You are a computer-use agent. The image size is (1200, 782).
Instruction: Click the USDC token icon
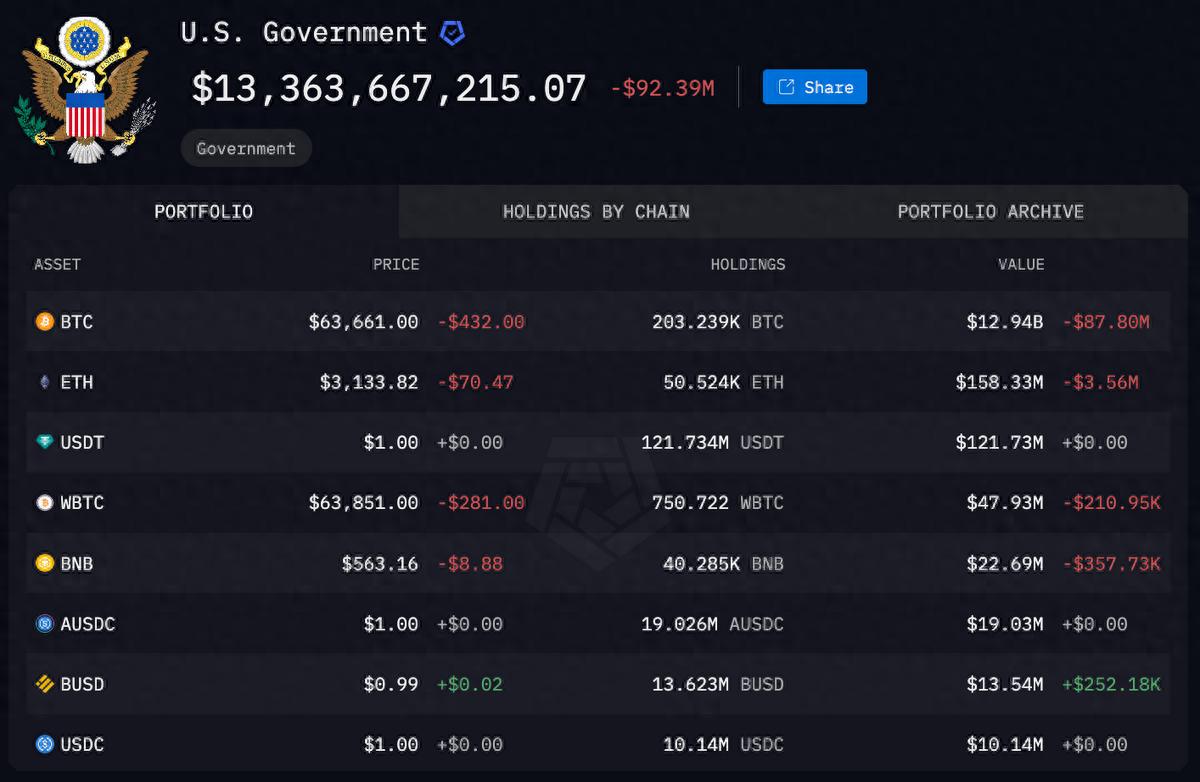[x=44, y=744]
